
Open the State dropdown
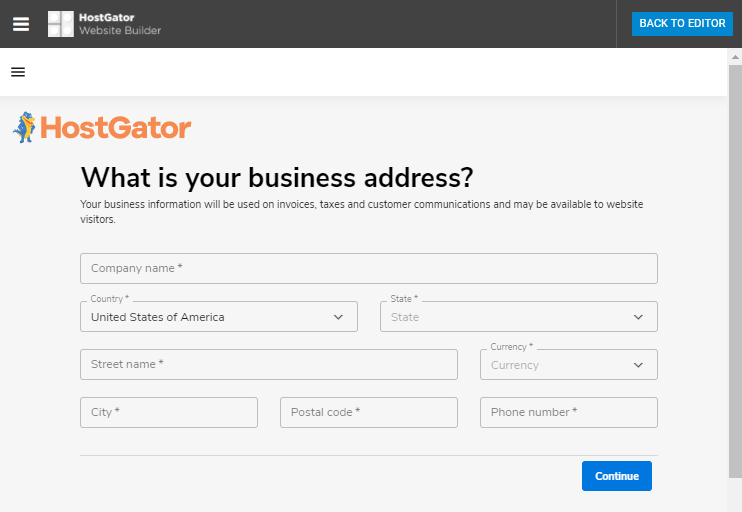[x=519, y=317]
